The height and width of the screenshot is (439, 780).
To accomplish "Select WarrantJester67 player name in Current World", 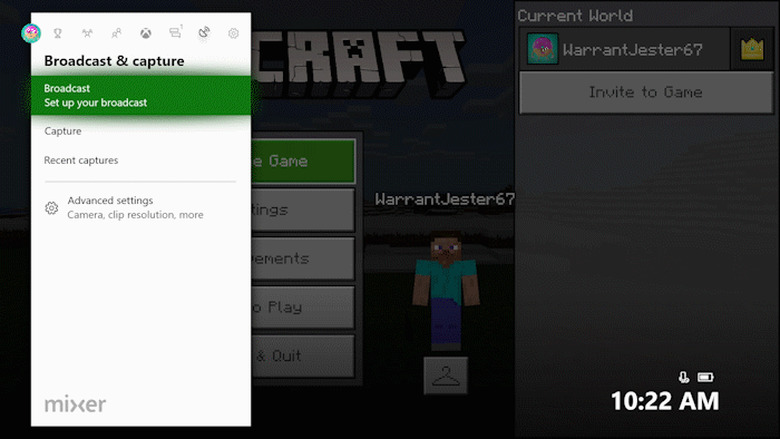I will click(x=632, y=50).
